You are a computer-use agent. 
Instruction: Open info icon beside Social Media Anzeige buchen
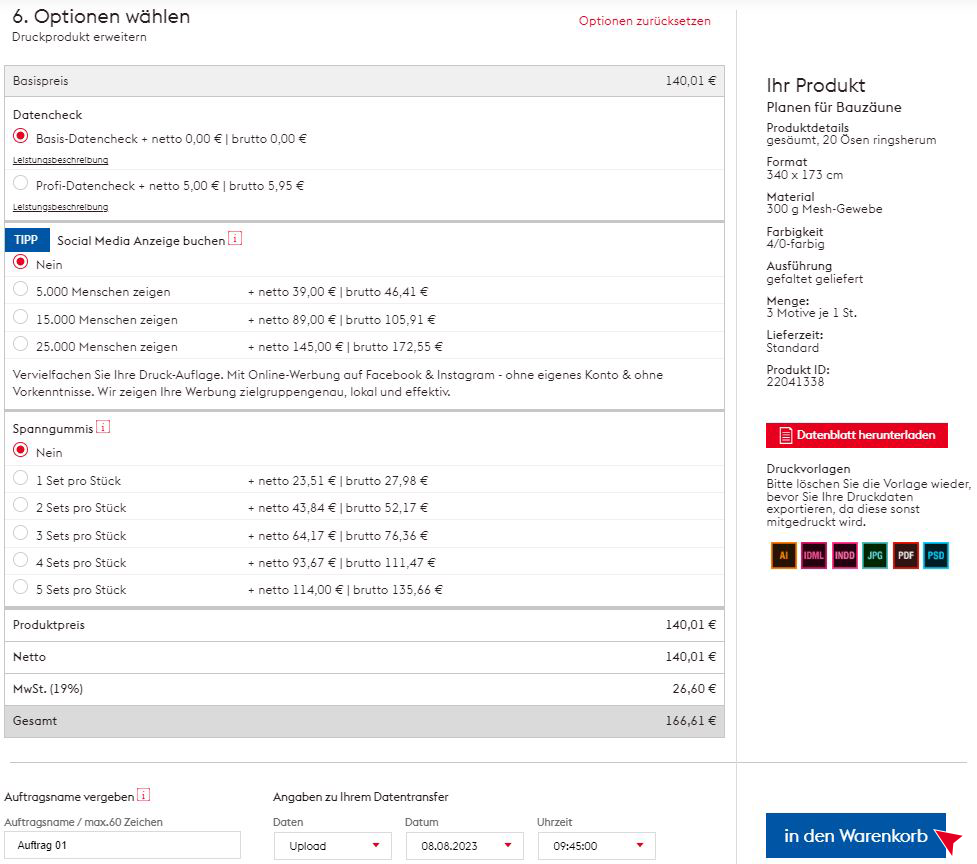(235, 239)
